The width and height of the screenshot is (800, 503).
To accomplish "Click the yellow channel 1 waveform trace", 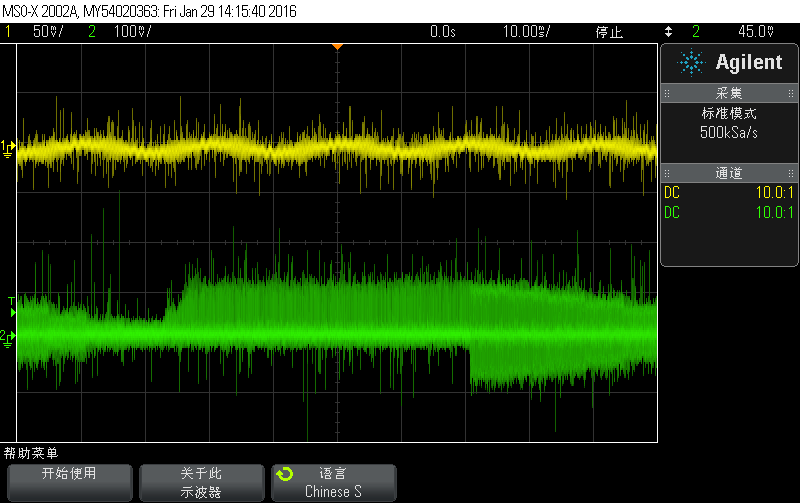I will coord(337,148).
